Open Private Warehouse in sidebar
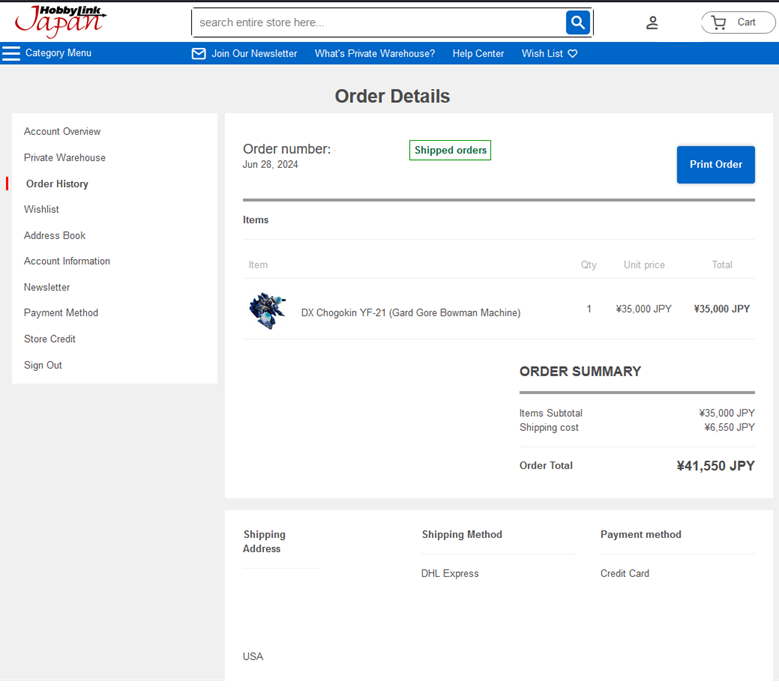 tap(65, 157)
